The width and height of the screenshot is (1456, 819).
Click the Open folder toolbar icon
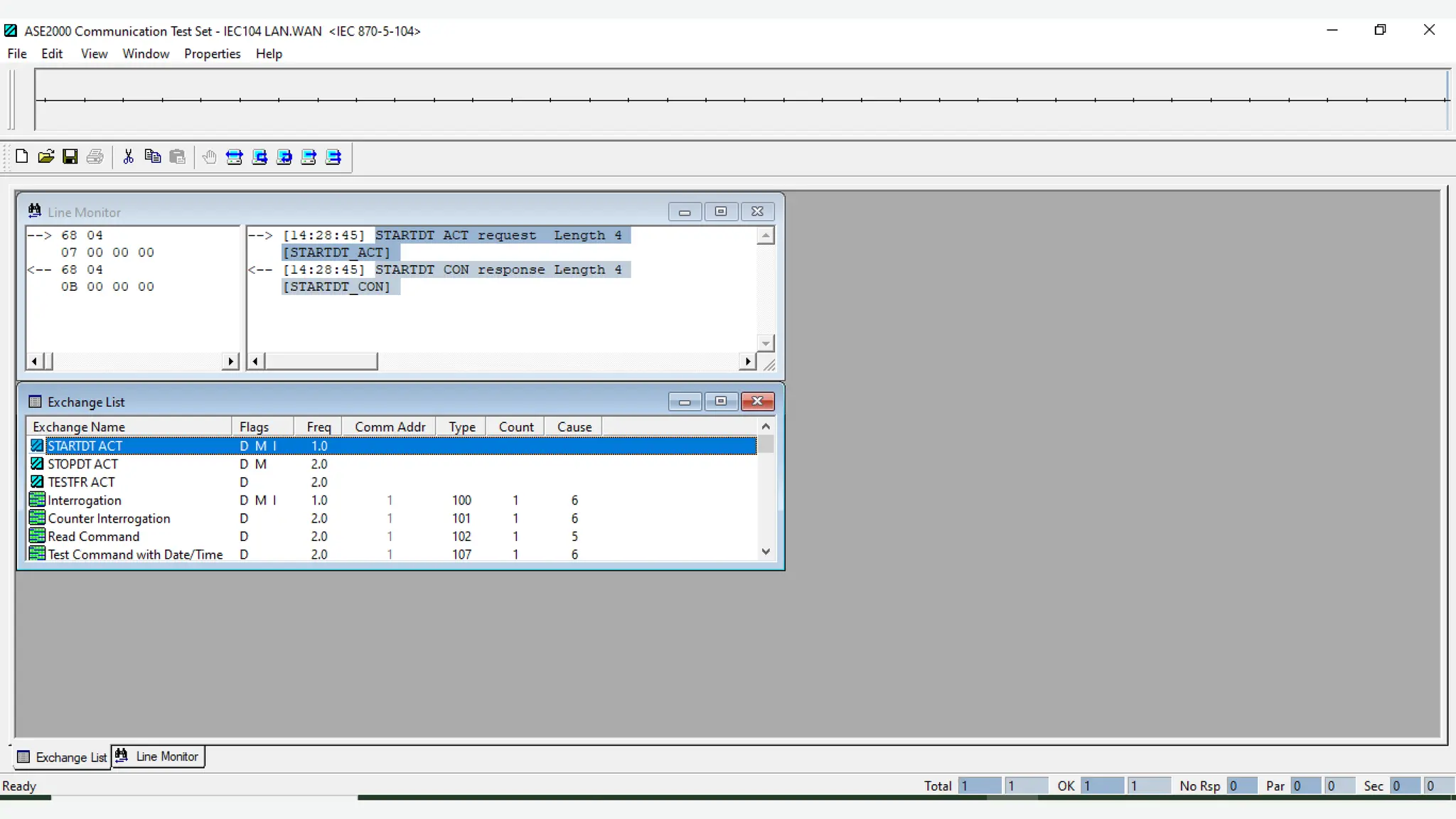pos(46,156)
